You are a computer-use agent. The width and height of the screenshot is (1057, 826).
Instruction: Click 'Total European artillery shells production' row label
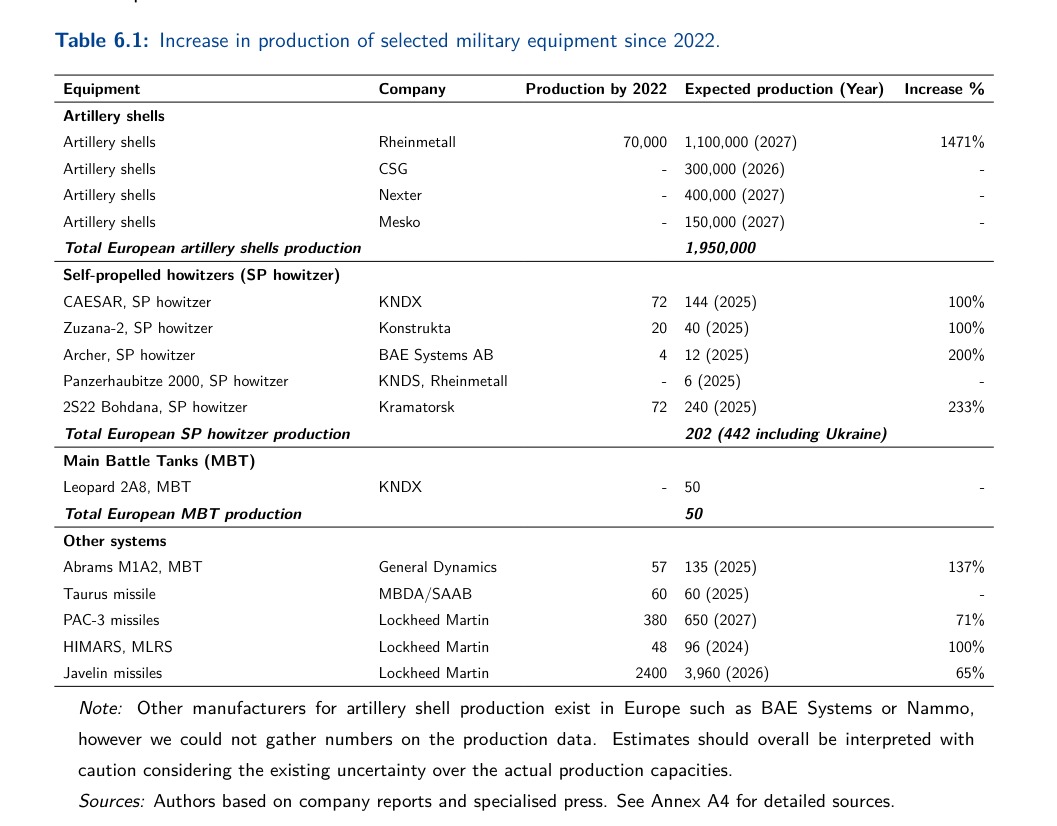coord(212,248)
